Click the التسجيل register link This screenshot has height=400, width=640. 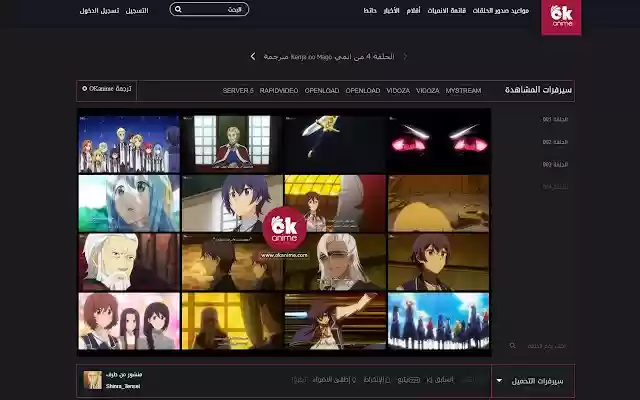tap(137, 11)
